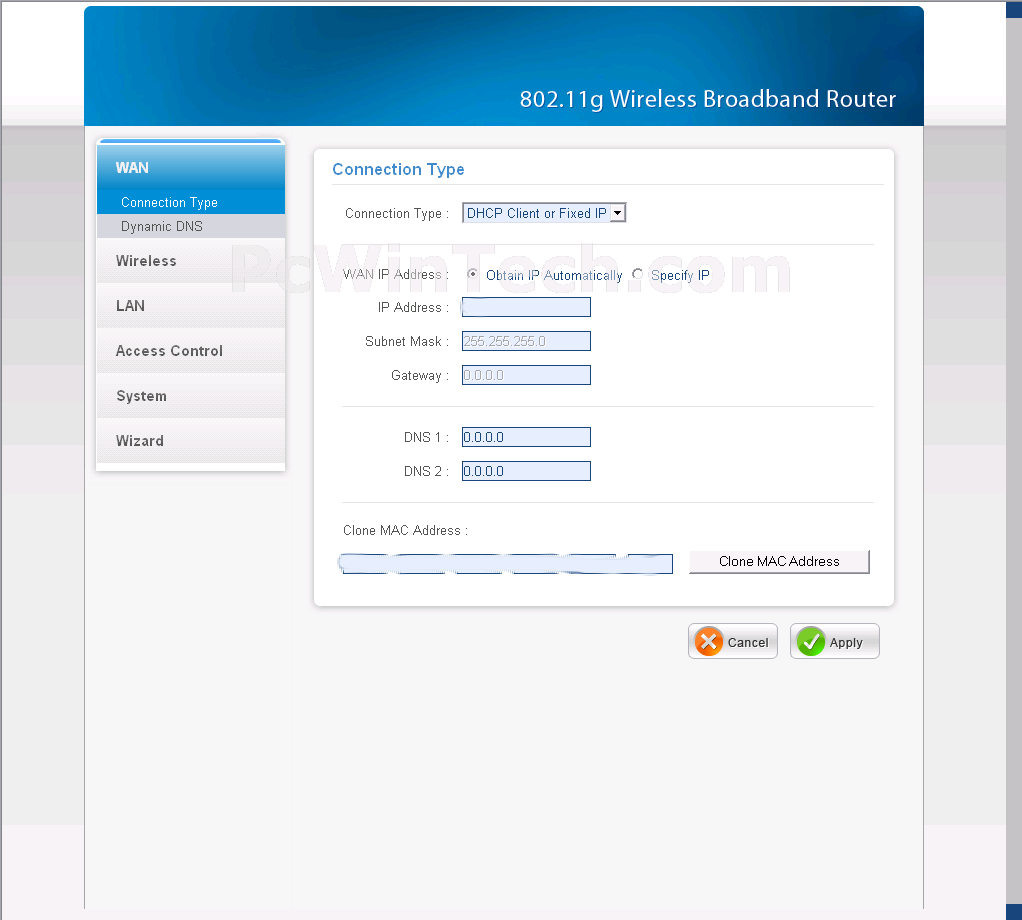The width and height of the screenshot is (1022, 920).
Task: Open the System menu section
Action: pyautogui.click(x=190, y=395)
